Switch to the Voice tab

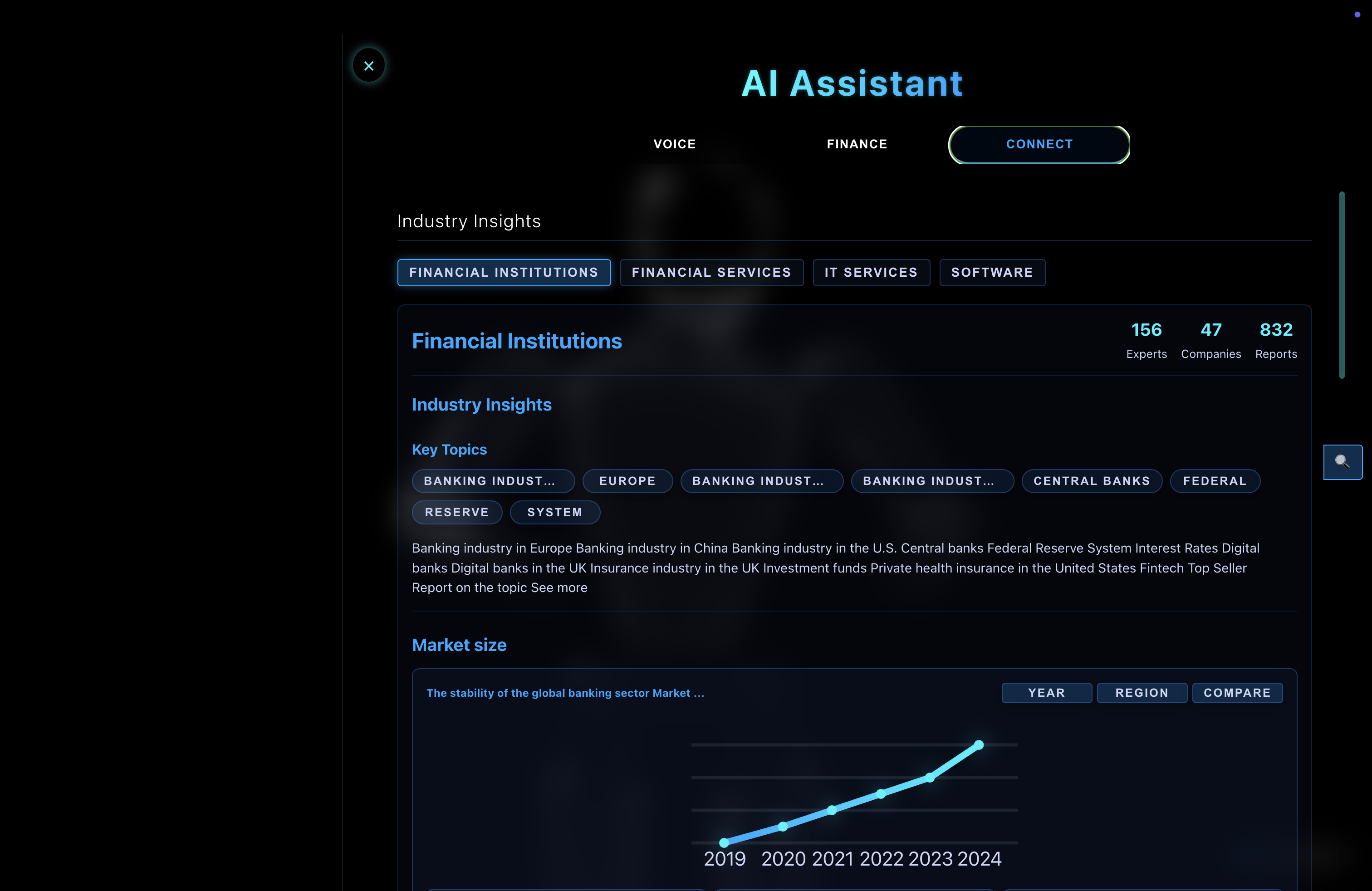point(675,144)
